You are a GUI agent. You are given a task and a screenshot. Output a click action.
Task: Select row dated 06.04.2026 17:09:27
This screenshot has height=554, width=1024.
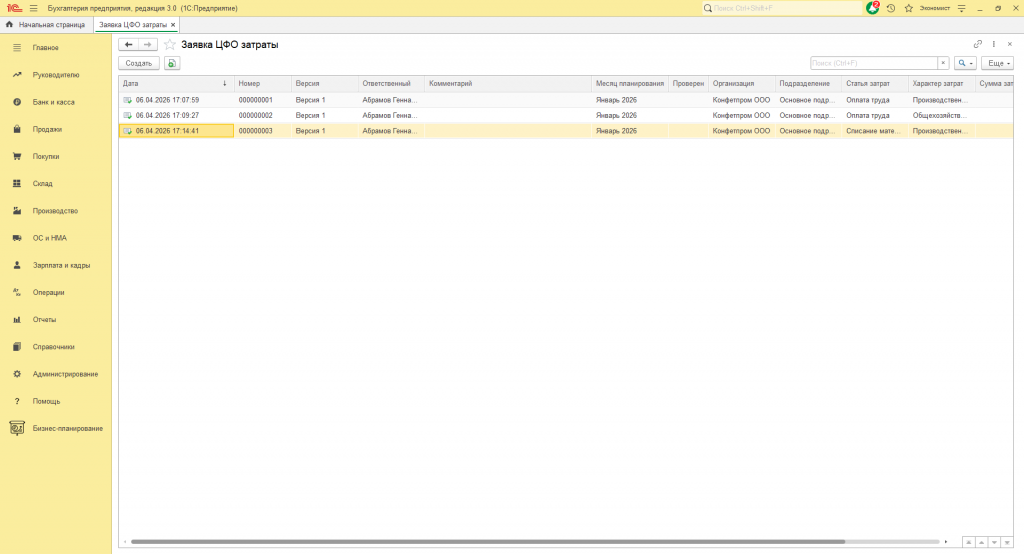(x=566, y=116)
